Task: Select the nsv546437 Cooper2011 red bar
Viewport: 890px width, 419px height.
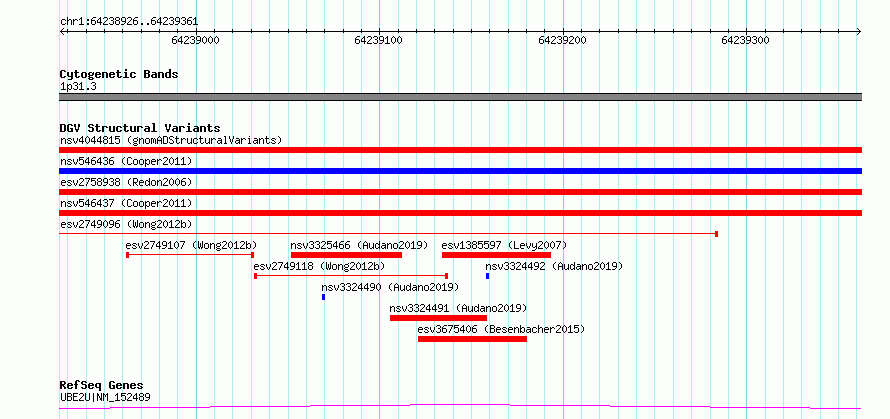Action: (460, 213)
